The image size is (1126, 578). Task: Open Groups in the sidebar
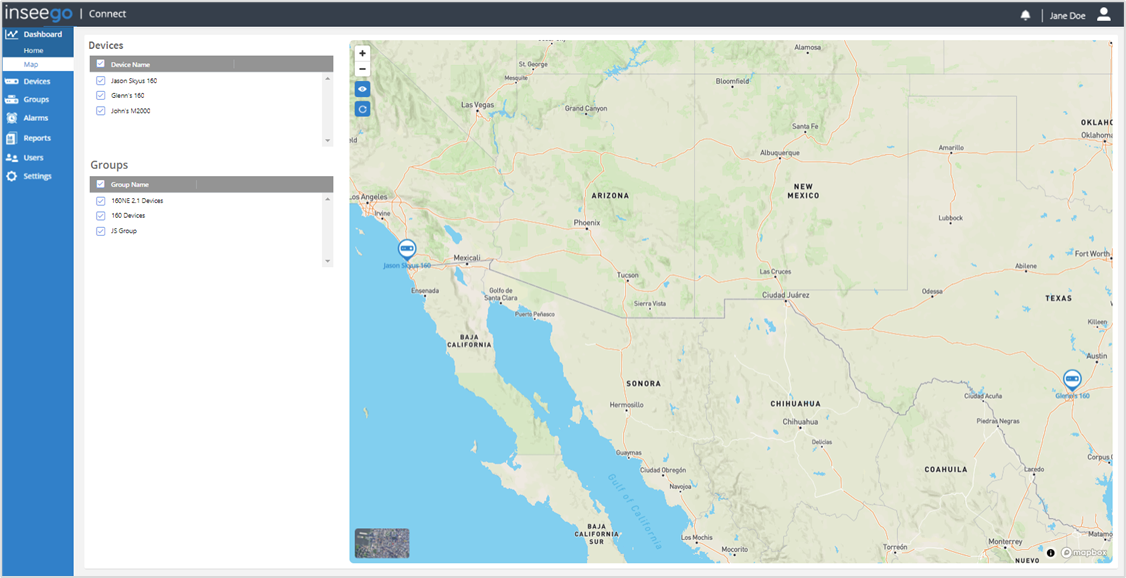coord(37,99)
